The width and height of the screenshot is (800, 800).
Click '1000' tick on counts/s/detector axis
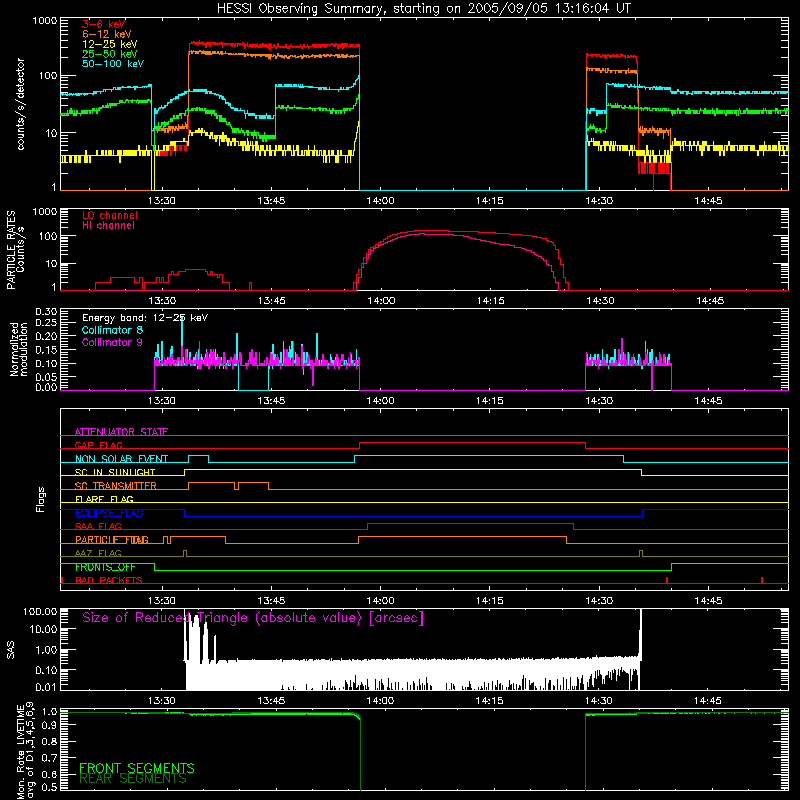pyautogui.click(x=45, y=21)
